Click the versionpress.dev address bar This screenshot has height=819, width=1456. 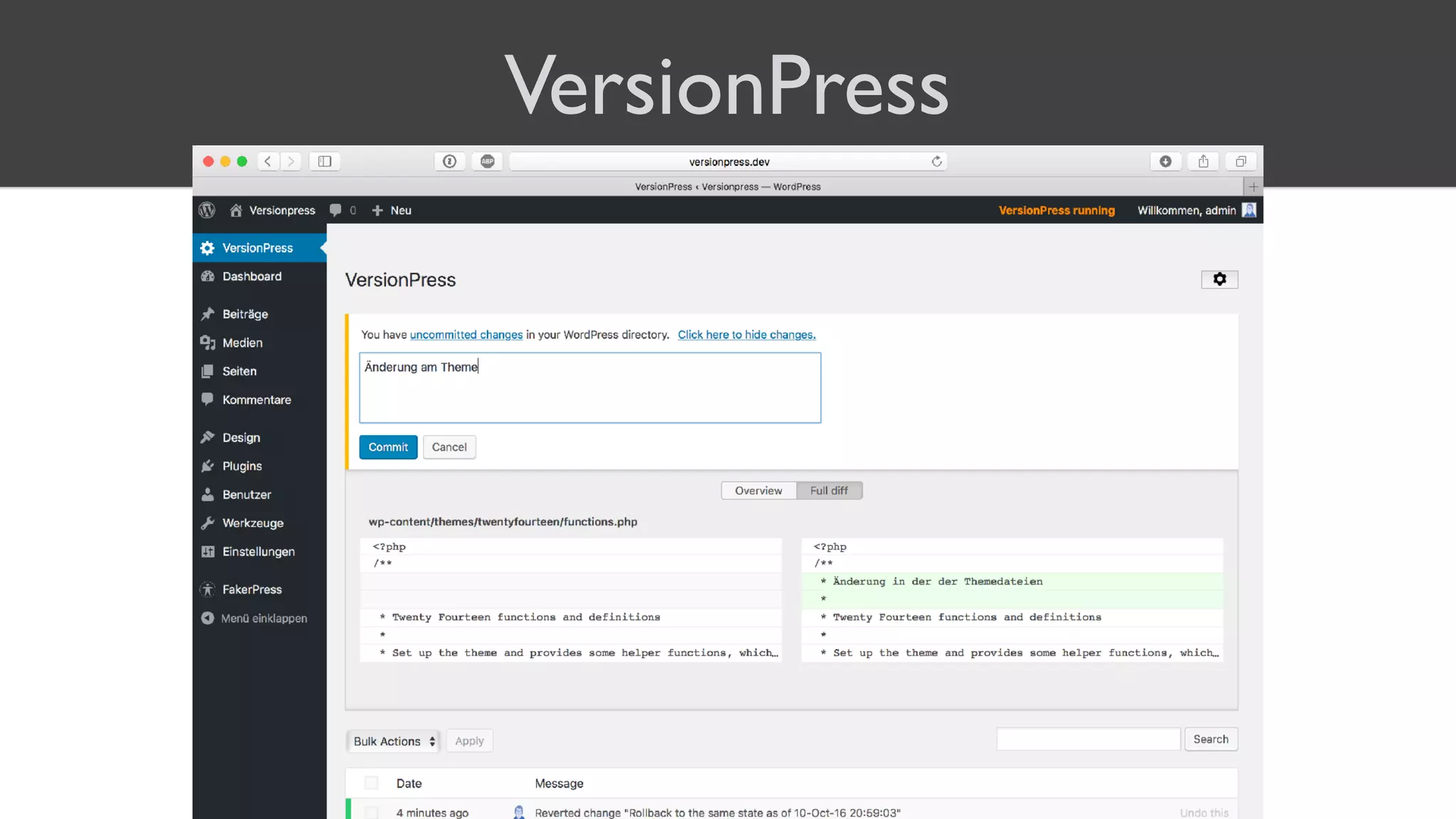click(x=729, y=161)
